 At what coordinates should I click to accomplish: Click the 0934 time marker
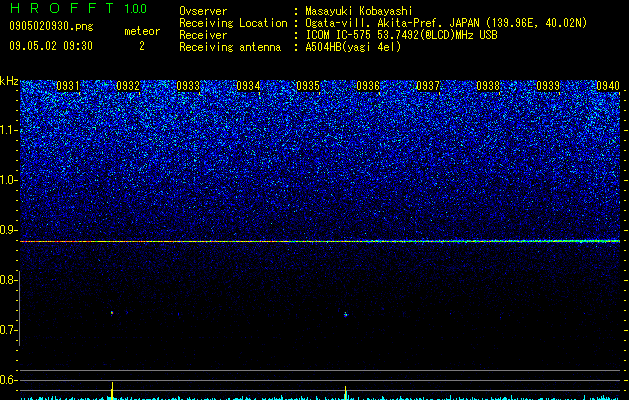tap(248, 86)
